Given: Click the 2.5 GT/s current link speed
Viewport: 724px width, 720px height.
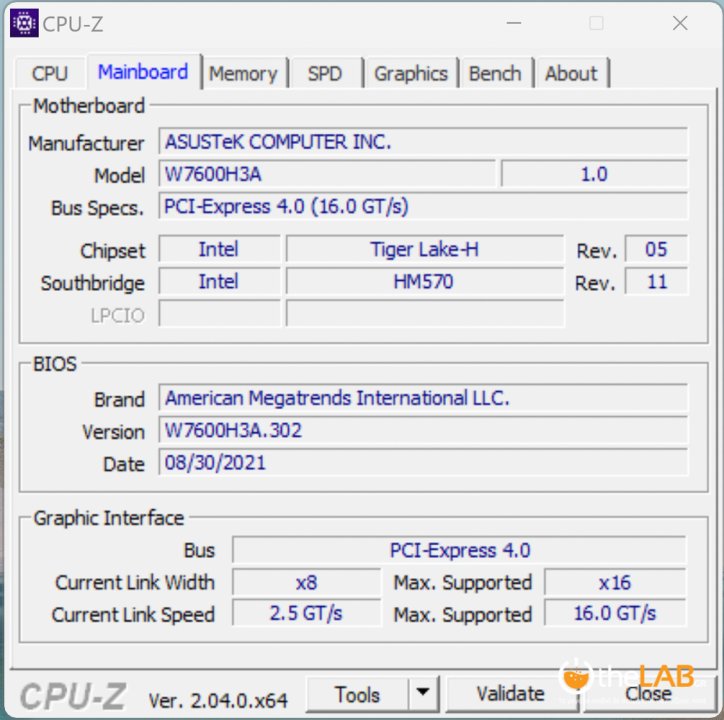Looking at the screenshot, I should [x=307, y=613].
